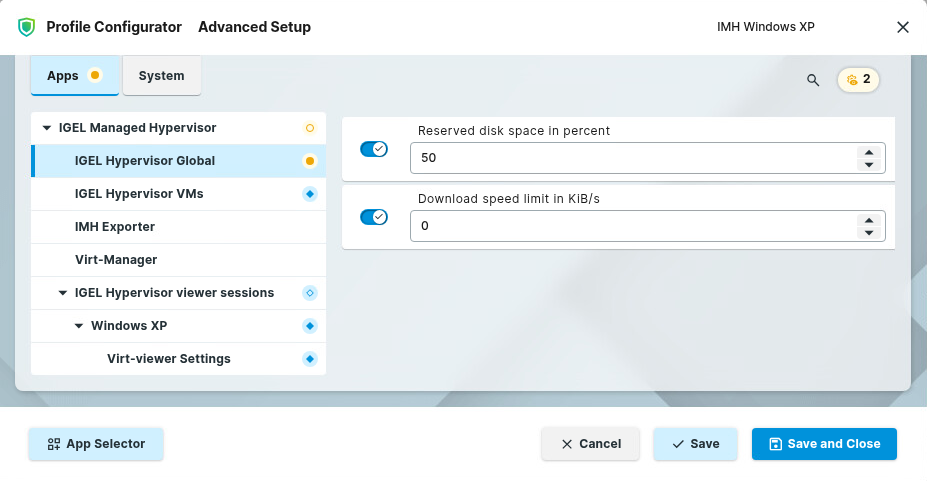Collapse the Windows XP tree node

pyautogui.click(x=79, y=326)
